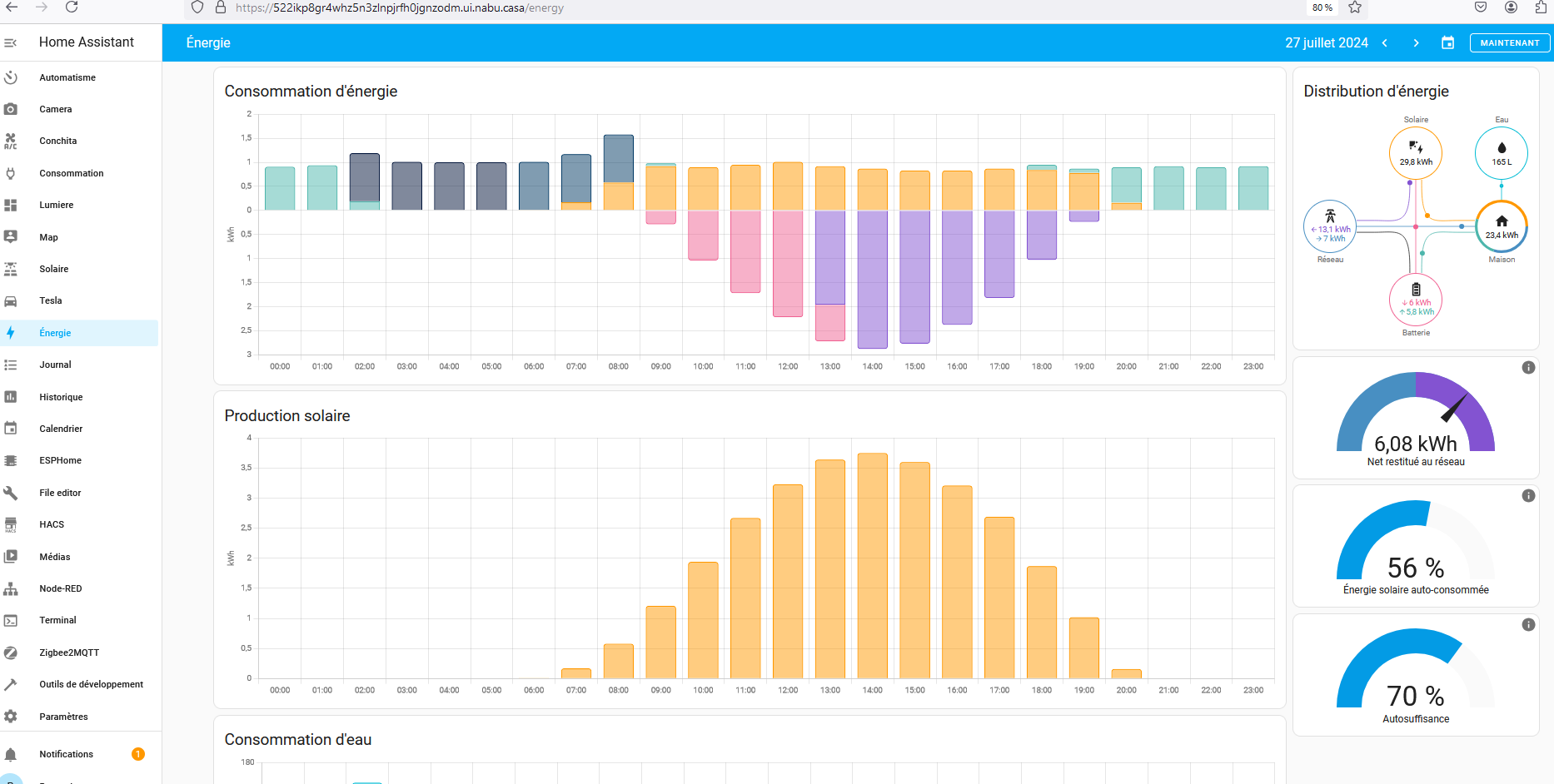Click the Solaire circle in distribution diagram
This screenshot has width=1554, height=784.
click(1415, 153)
